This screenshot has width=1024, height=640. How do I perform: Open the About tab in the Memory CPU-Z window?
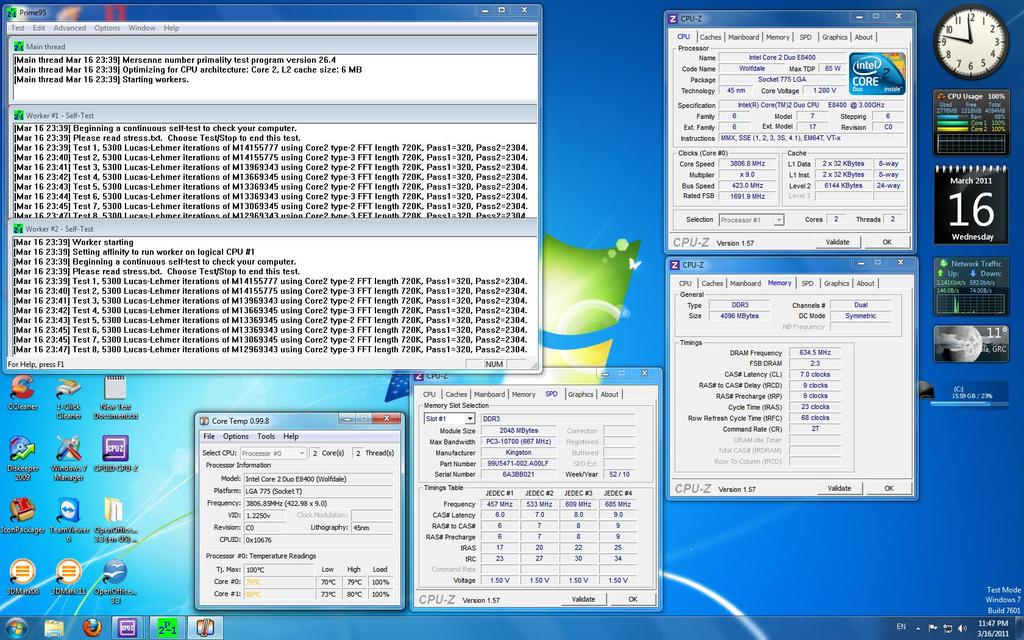point(865,283)
